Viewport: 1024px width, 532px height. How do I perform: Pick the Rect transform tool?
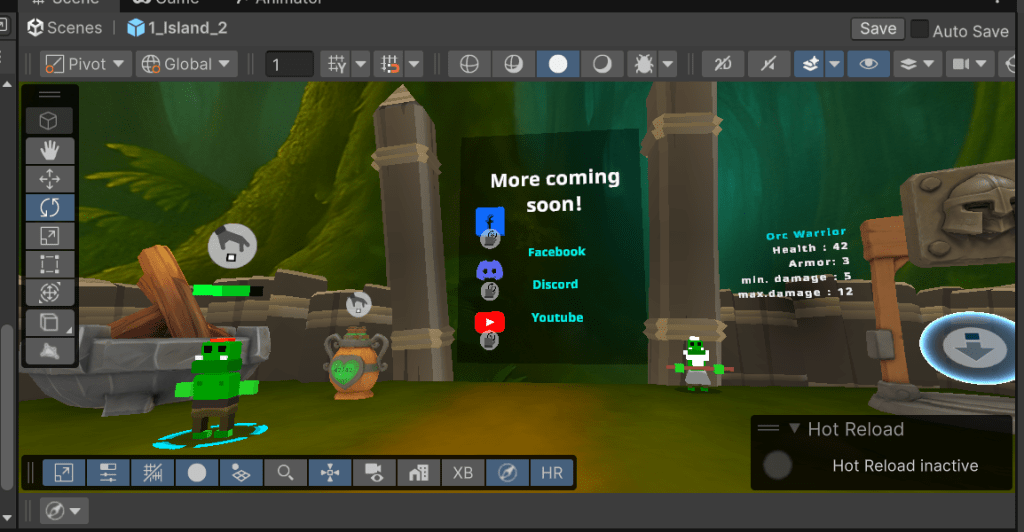coord(49,265)
